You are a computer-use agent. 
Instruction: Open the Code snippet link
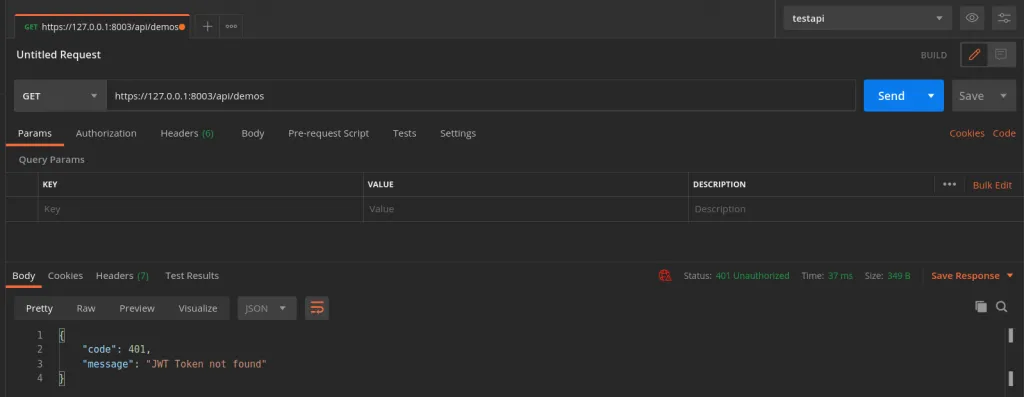pos(1004,133)
